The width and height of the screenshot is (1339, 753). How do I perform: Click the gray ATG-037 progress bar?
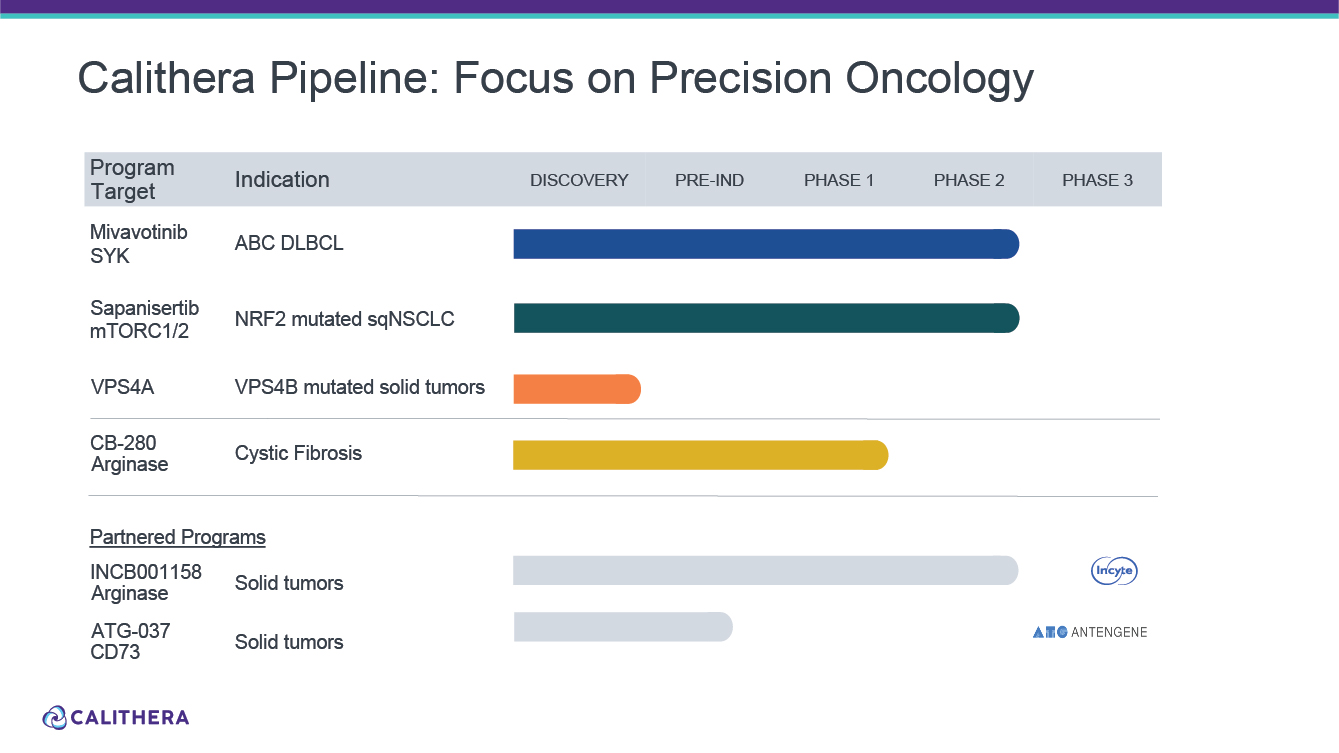pyautogui.click(x=622, y=627)
